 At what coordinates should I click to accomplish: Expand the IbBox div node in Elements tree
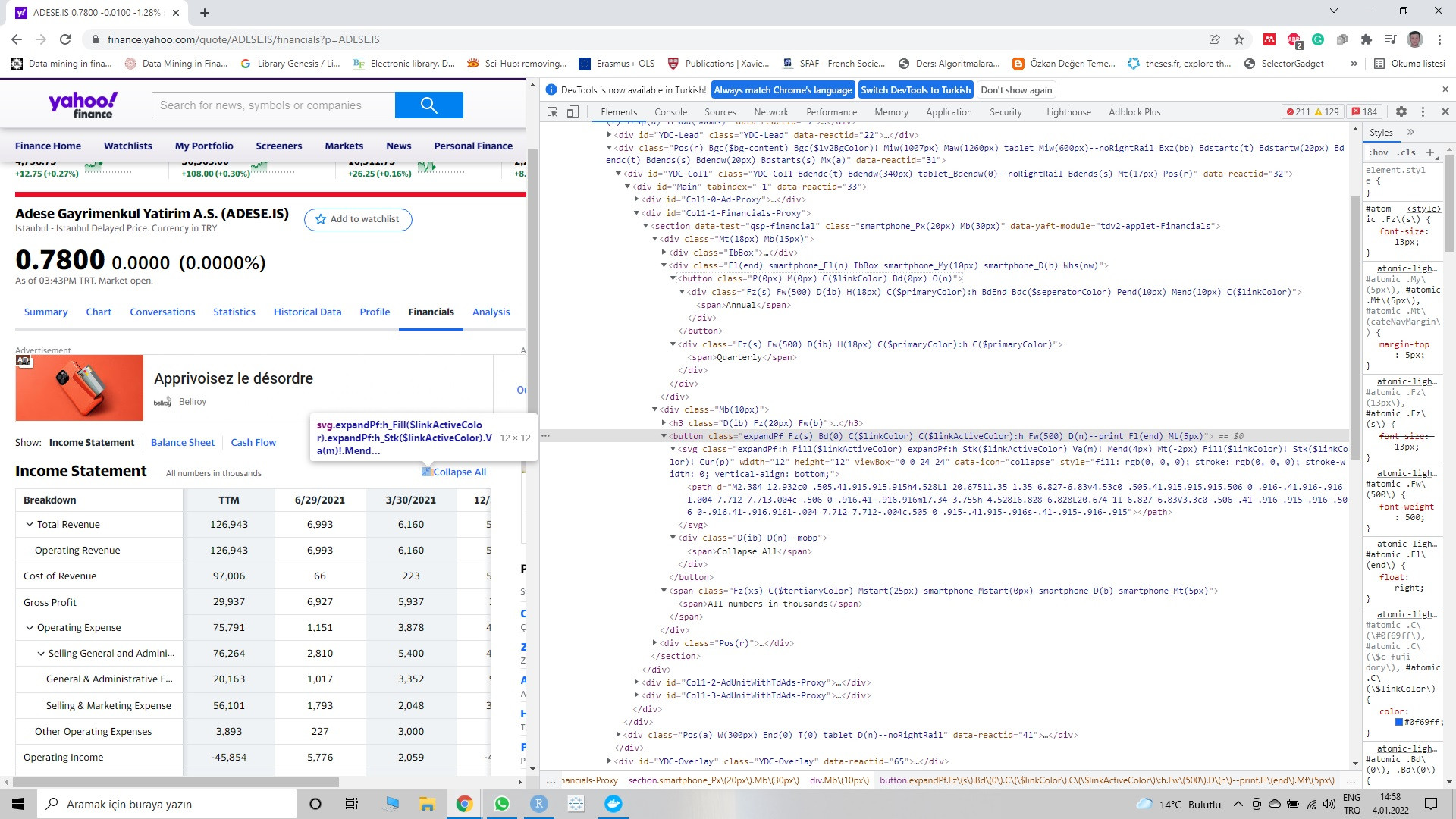[664, 253]
